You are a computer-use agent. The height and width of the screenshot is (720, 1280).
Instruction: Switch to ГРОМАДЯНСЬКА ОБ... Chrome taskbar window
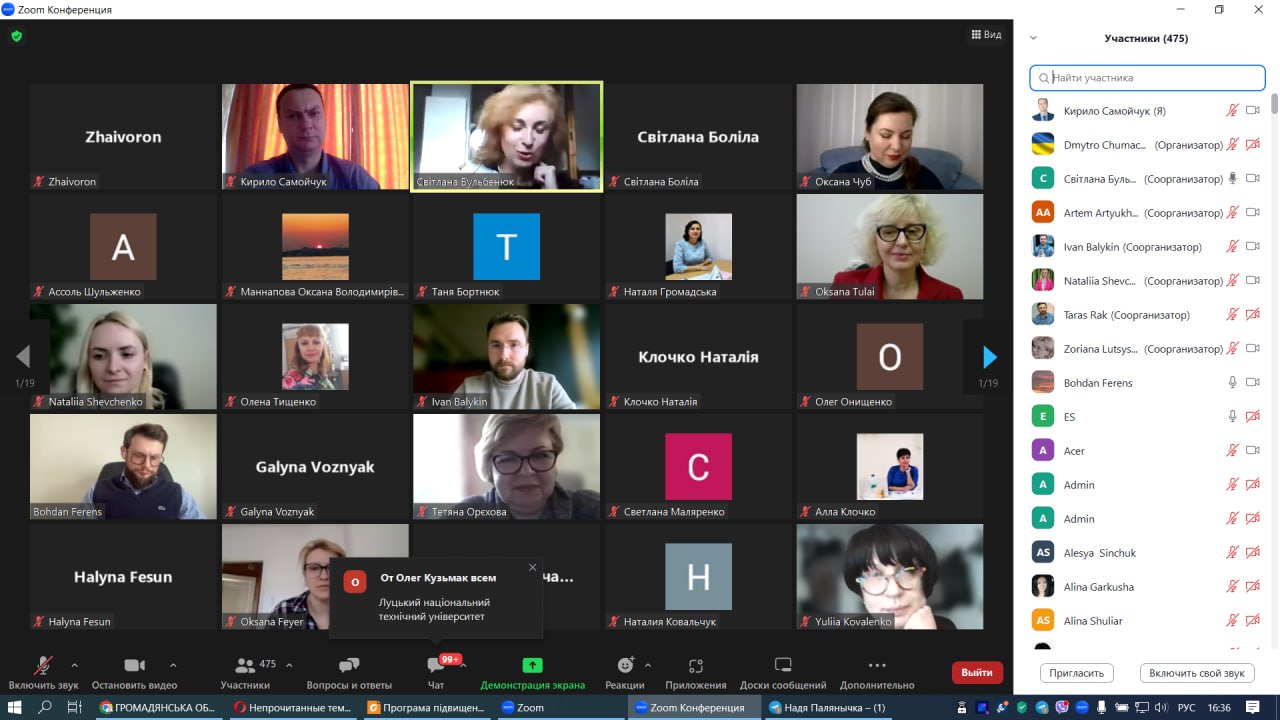click(x=157, y=708)
